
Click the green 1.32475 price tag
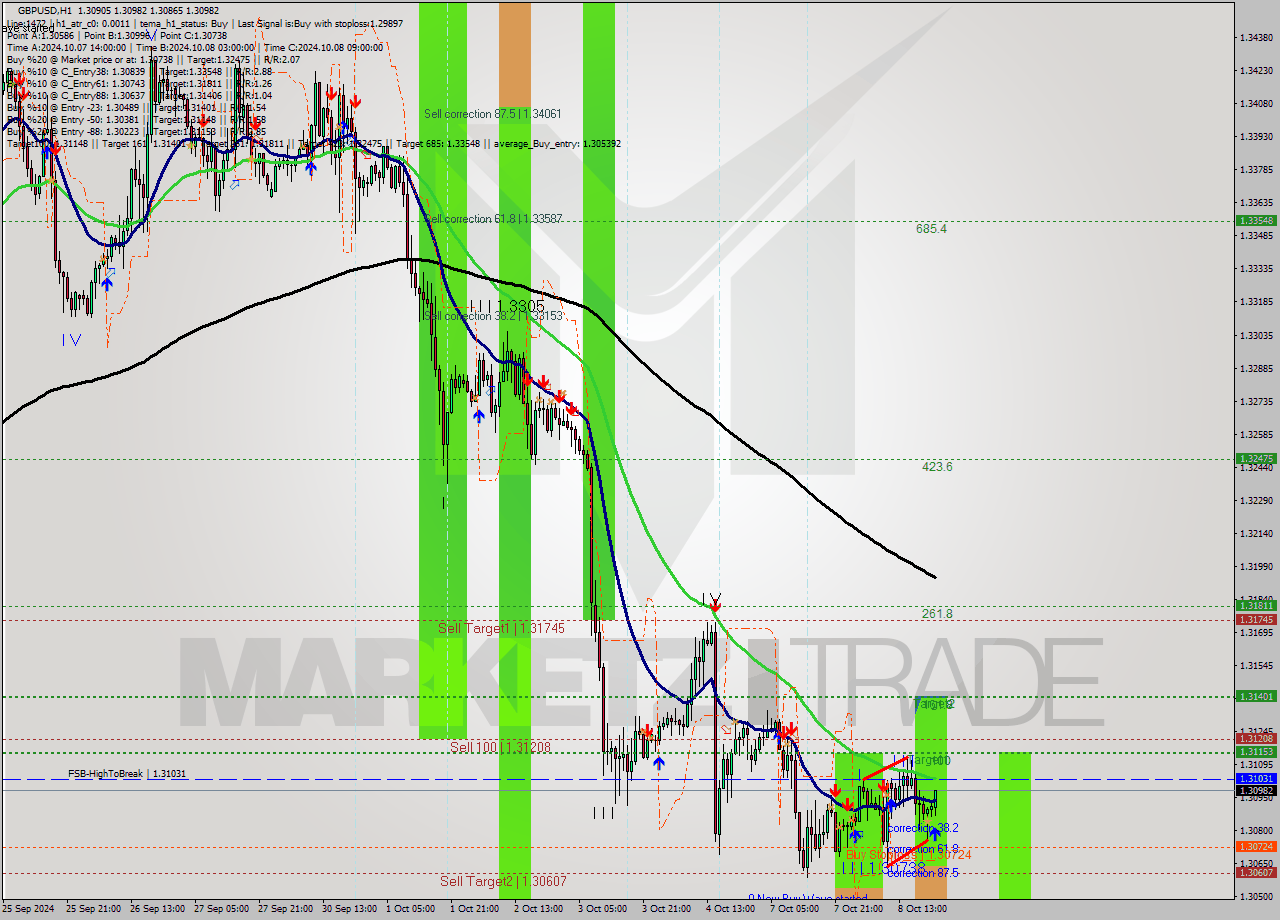pos(1256,459)
